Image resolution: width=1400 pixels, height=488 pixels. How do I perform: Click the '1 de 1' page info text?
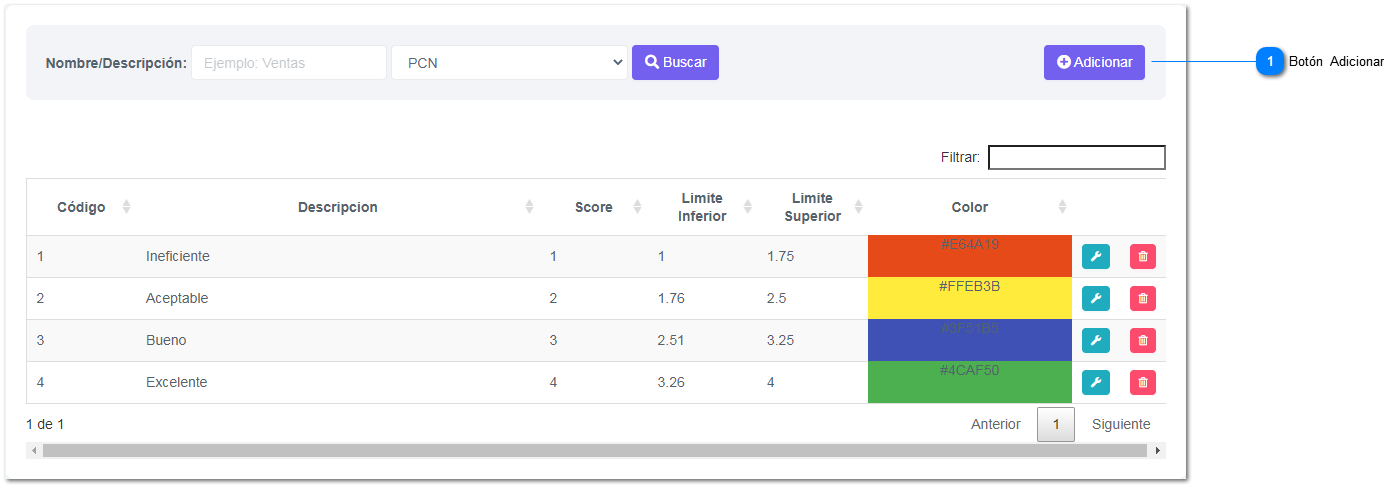pos(45,425)
